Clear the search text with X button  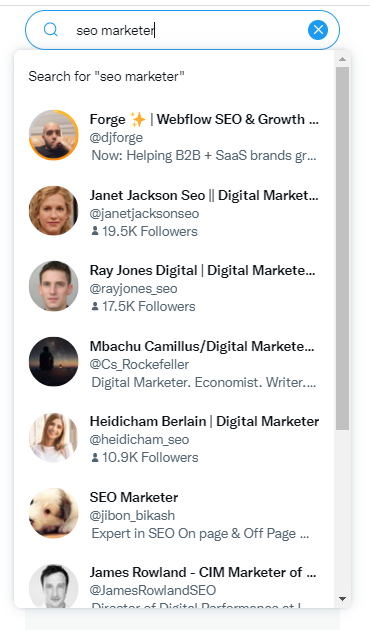click(318, 30)
